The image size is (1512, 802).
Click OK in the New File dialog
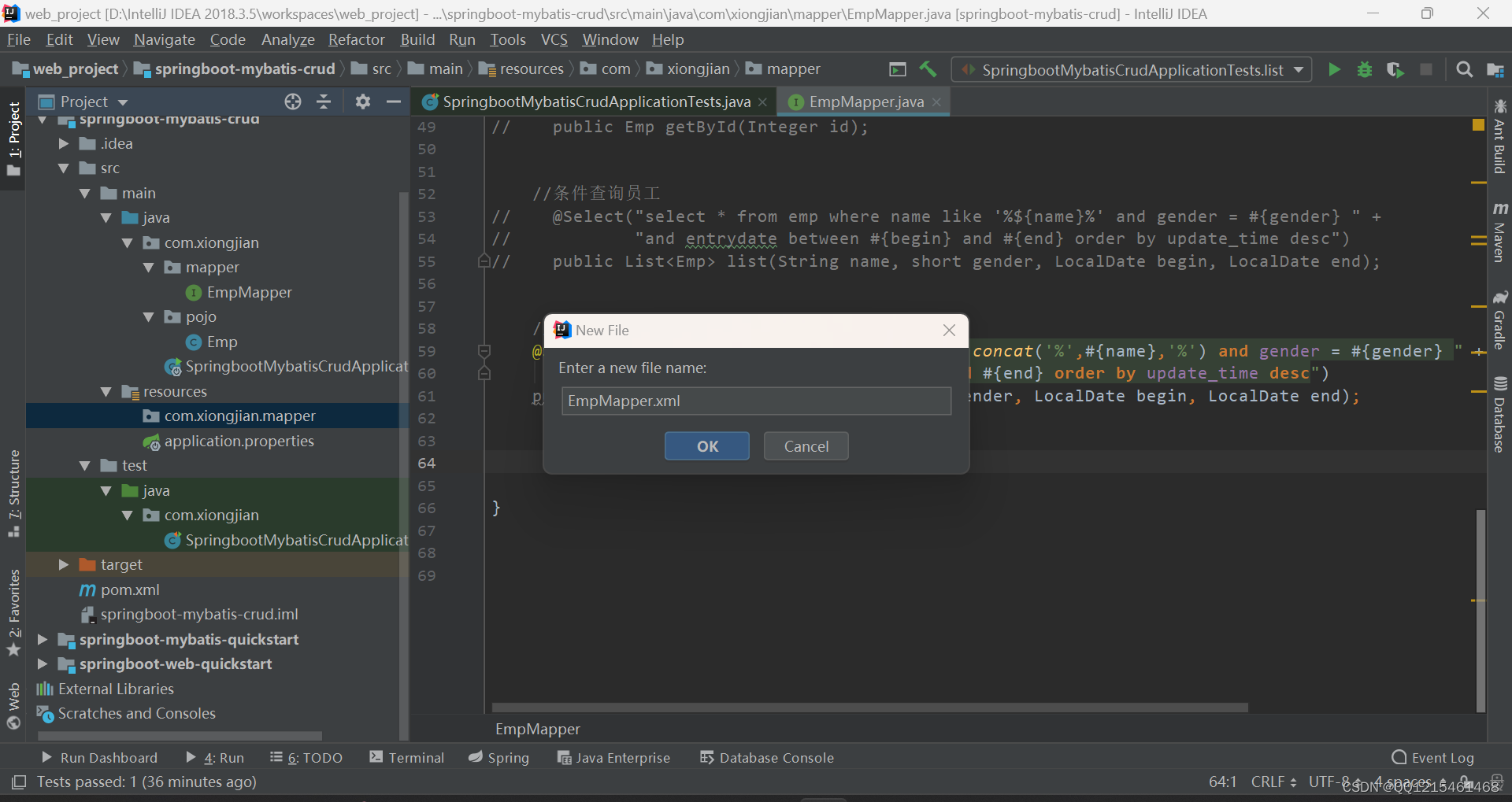tap(707, 446)
